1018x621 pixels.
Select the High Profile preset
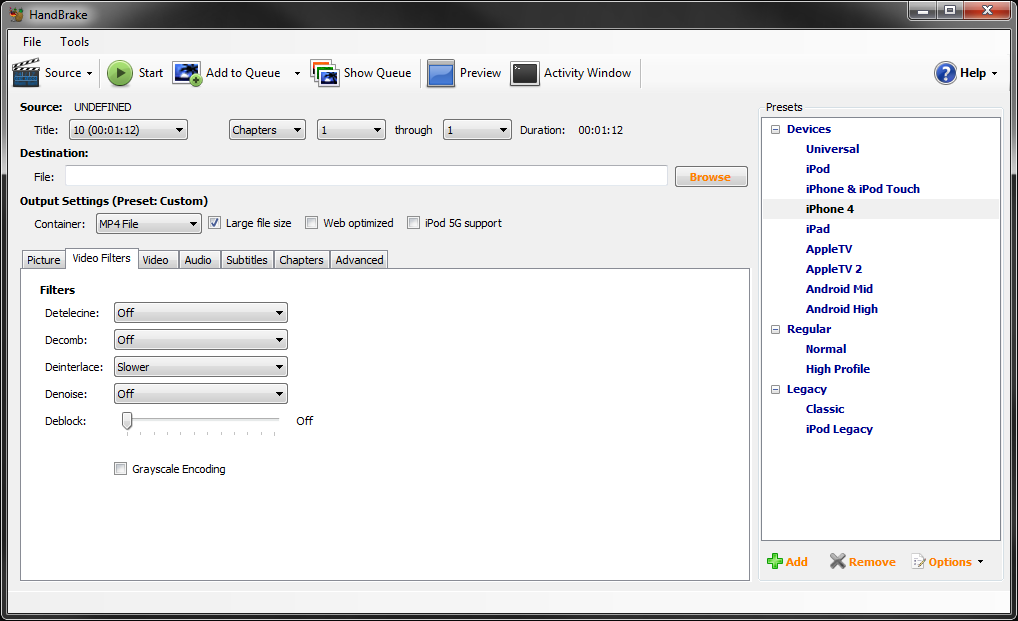click(838, 369)
